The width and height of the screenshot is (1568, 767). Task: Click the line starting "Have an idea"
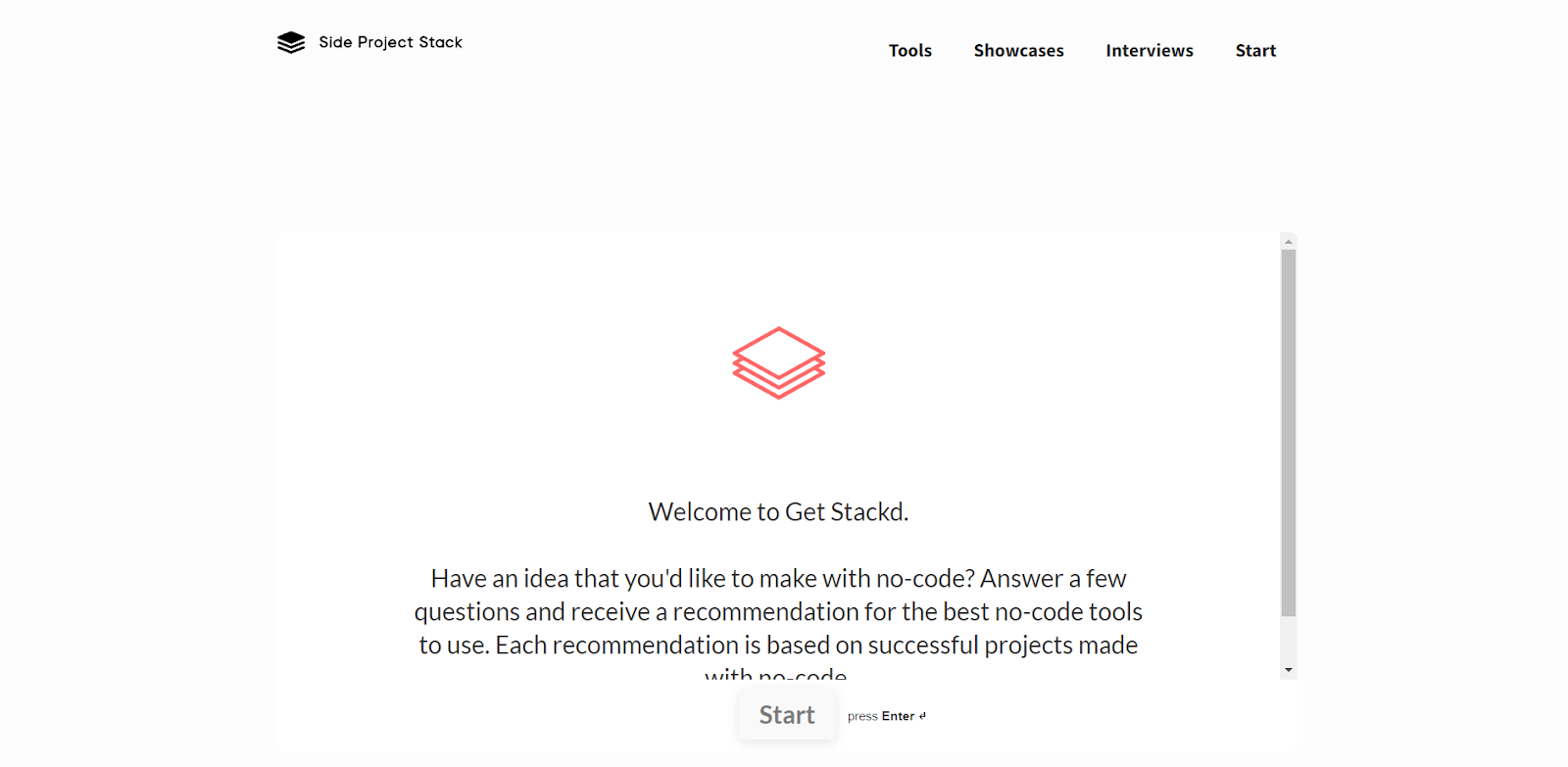point(779,579)
